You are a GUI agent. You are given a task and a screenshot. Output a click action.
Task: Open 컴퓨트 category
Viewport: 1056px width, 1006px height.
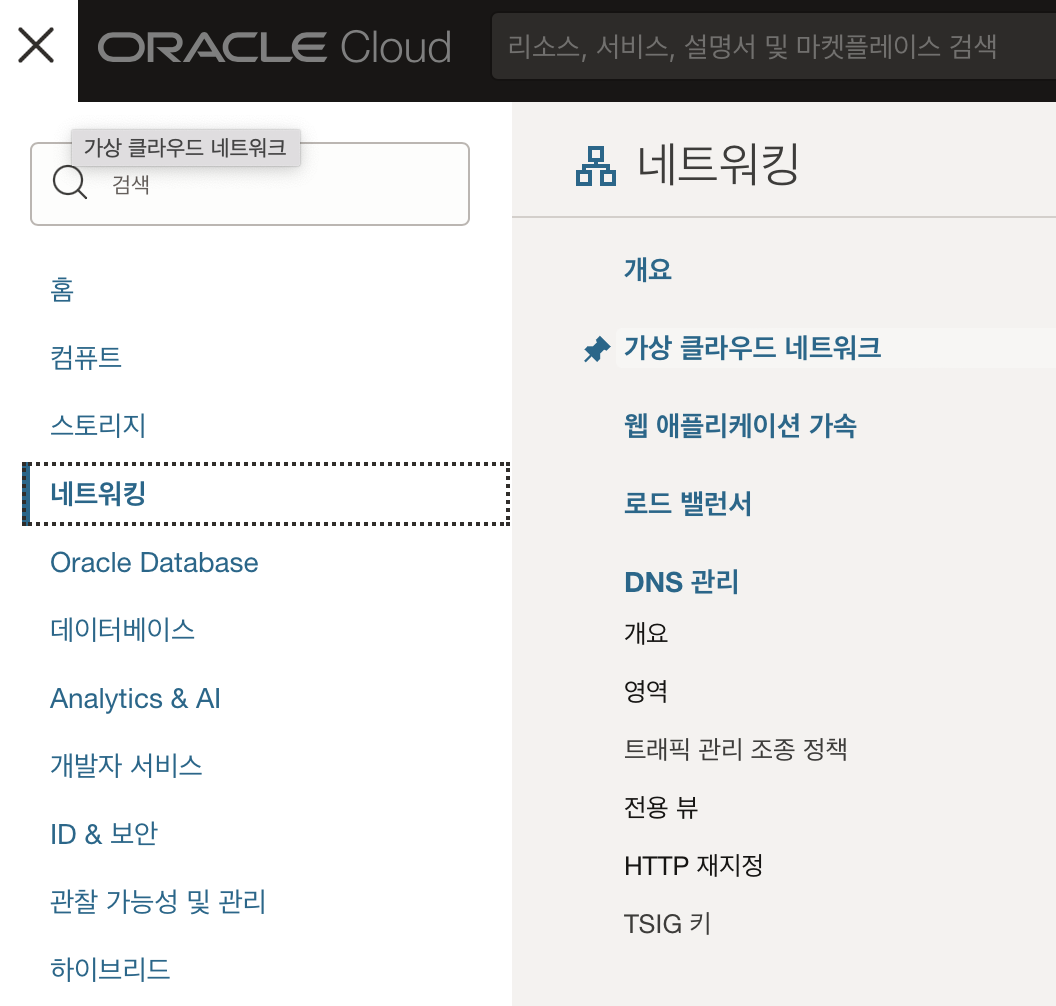(x=86, y=358)
